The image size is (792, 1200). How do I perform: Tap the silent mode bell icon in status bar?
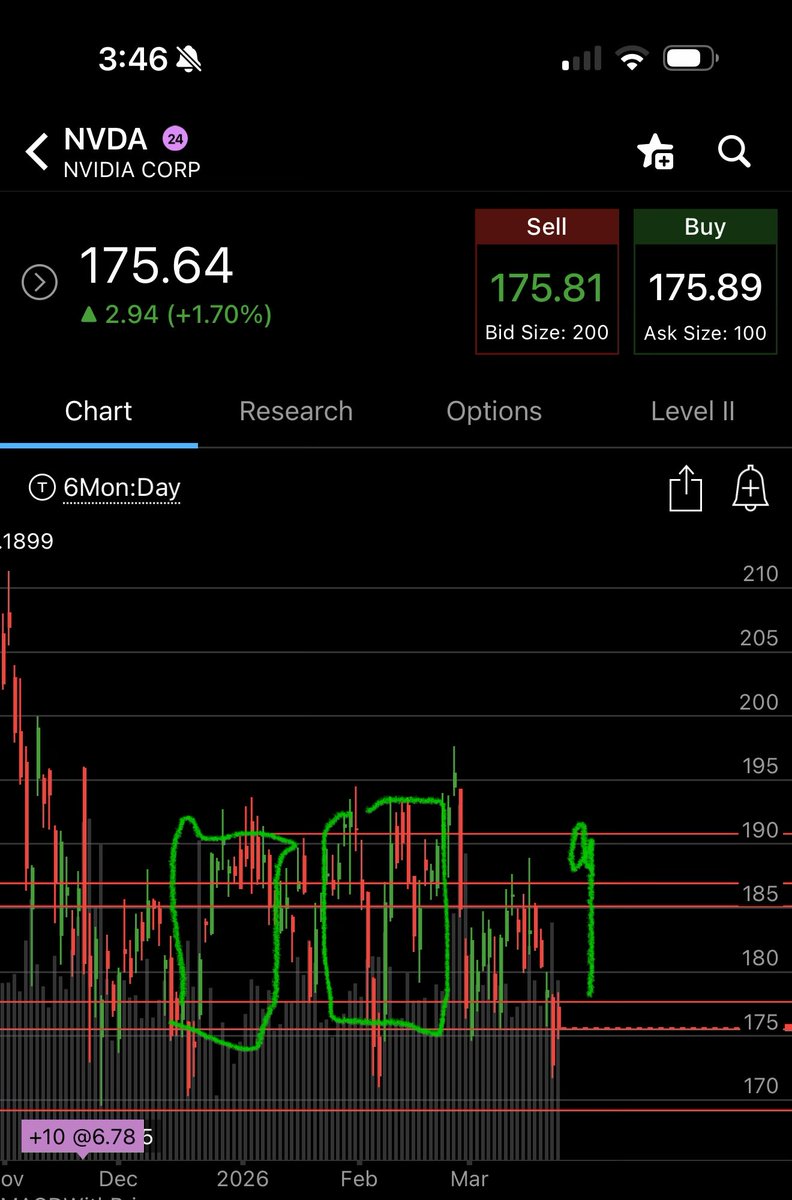pyautogui.click(x=188, y=60)
